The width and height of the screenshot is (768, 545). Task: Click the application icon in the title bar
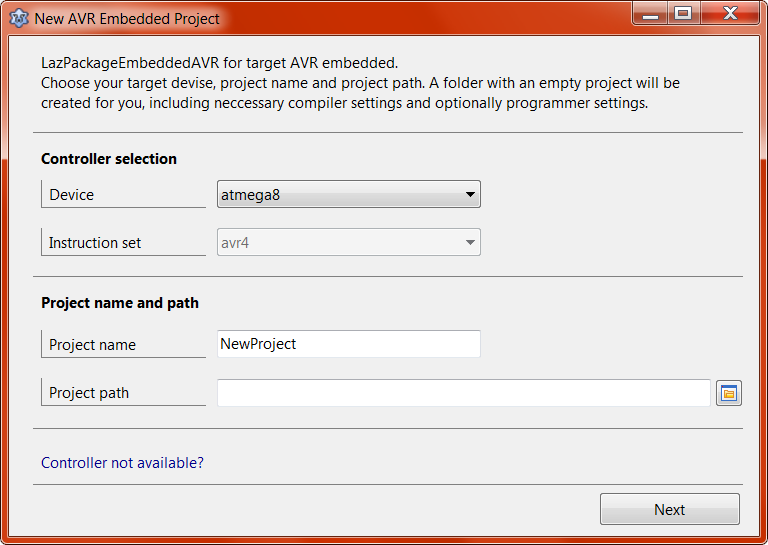coord(18,18)
